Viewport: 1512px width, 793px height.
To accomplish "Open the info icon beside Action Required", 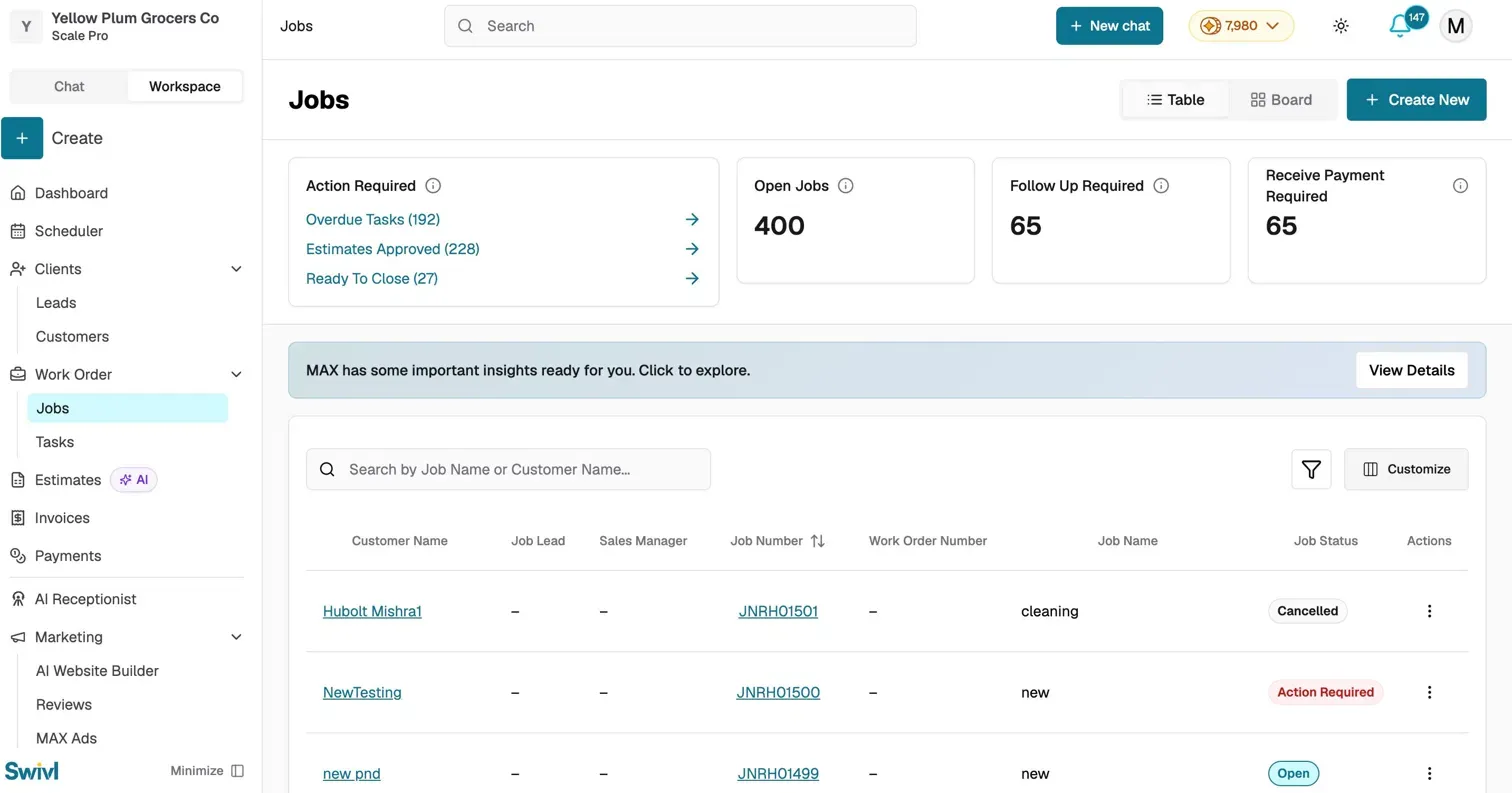I will click(433, 185).
